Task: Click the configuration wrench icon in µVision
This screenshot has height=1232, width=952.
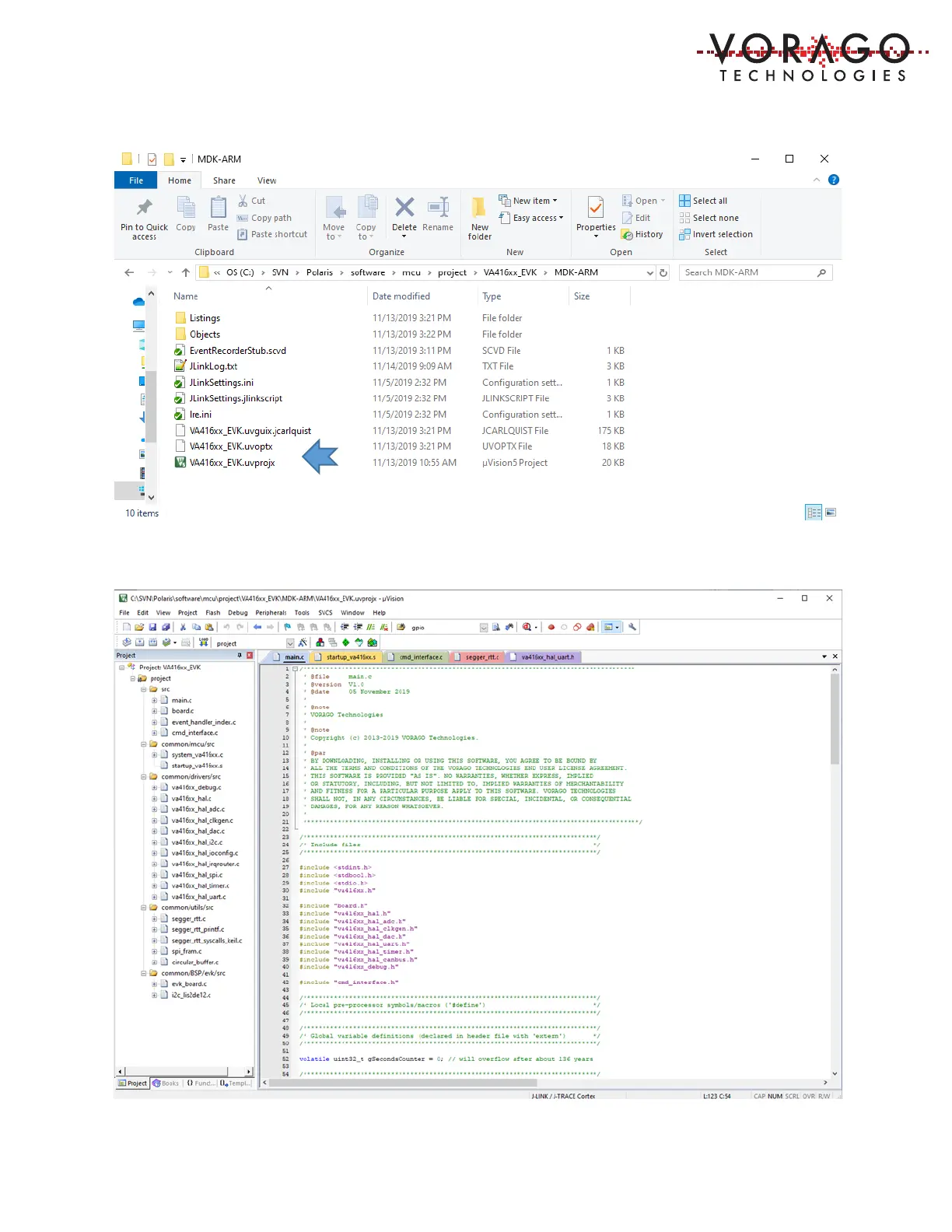Action: coord(632,627)
